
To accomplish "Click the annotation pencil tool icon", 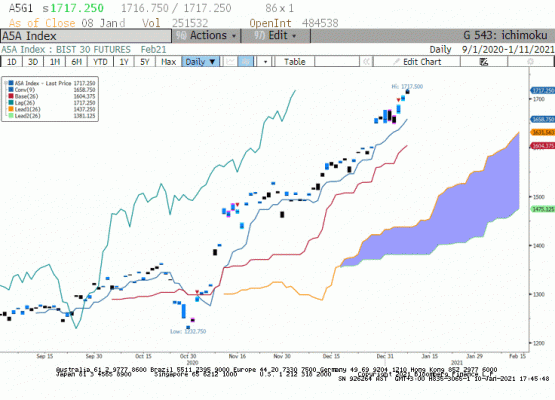I will 484,62.
